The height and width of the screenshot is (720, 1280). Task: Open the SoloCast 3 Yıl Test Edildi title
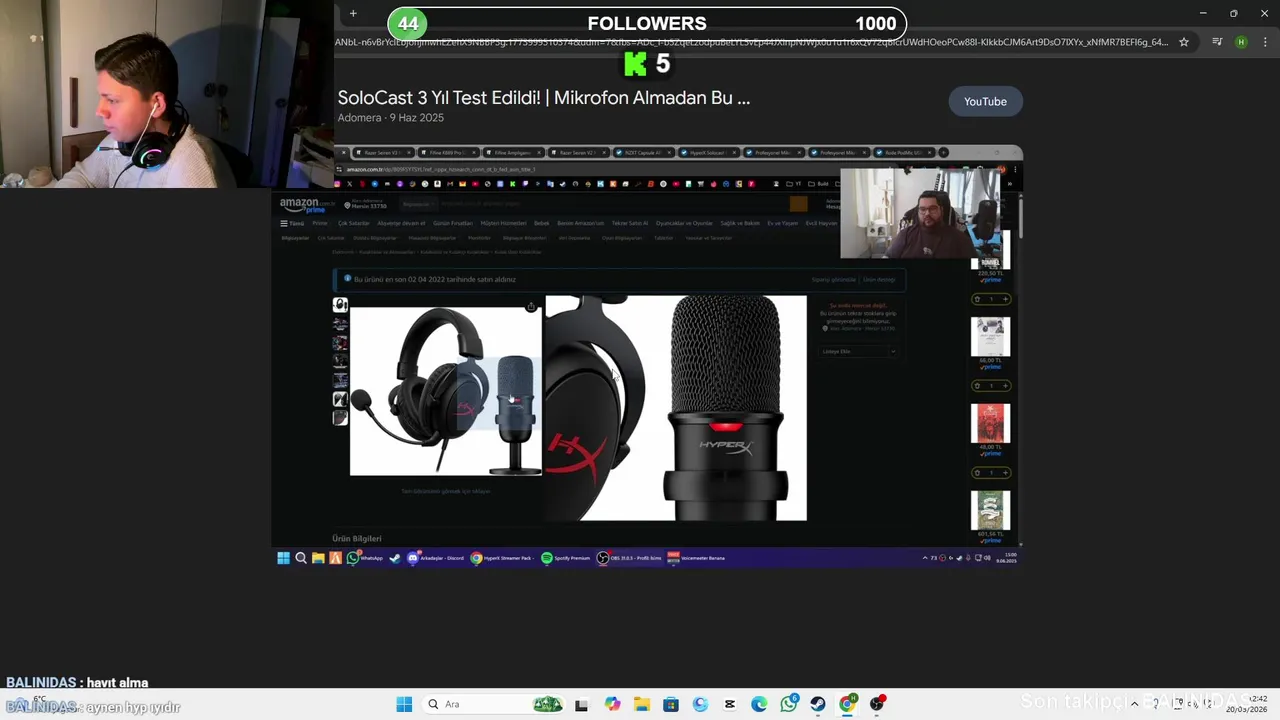543,98
